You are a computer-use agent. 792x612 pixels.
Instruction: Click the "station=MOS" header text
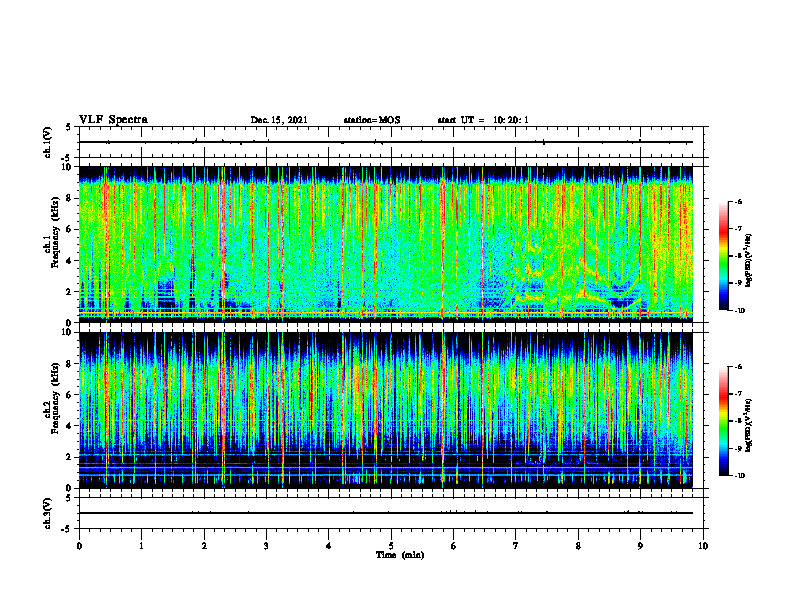(x=372, y=120)
